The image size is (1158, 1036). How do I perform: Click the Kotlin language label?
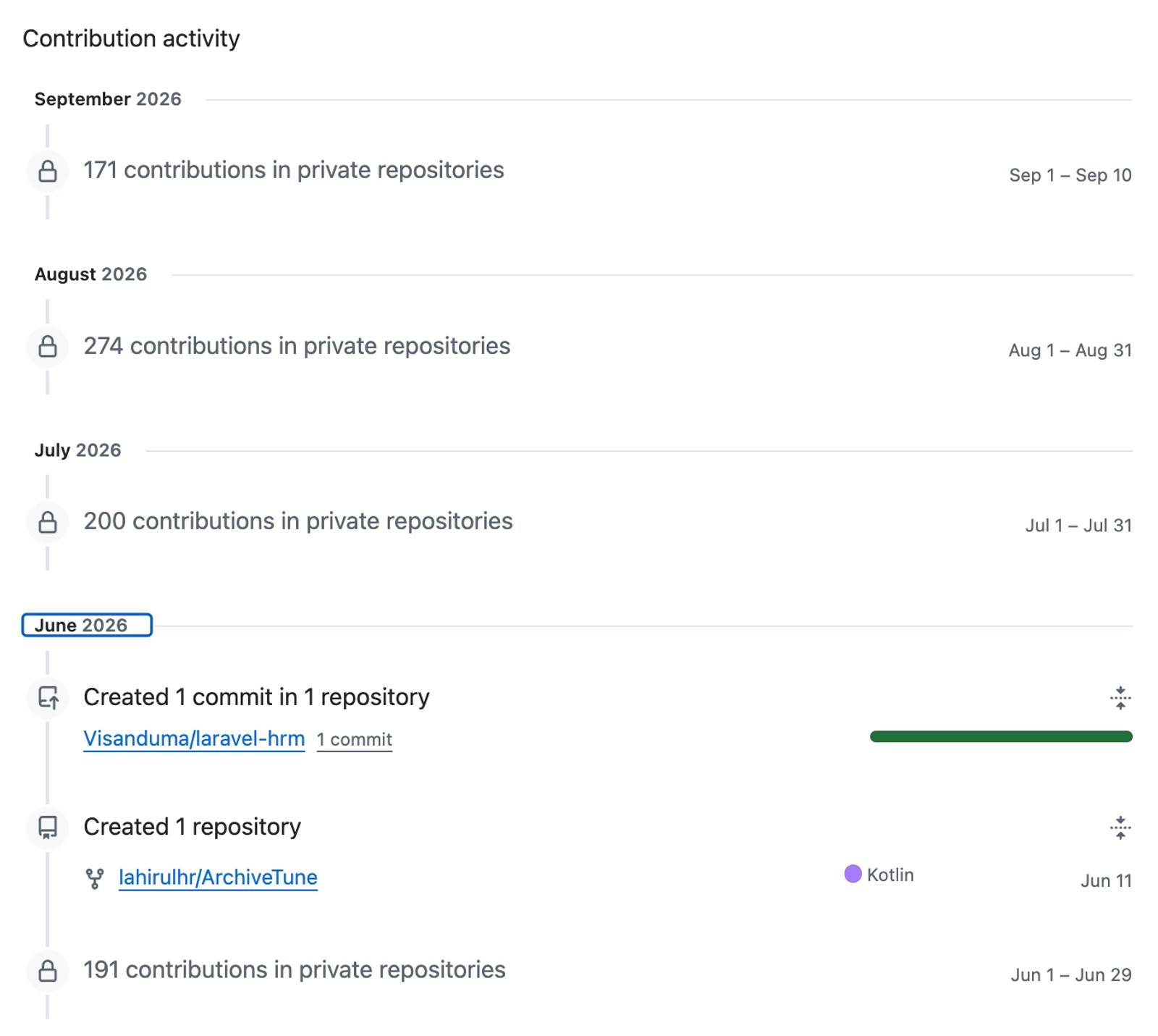point(890,875)
